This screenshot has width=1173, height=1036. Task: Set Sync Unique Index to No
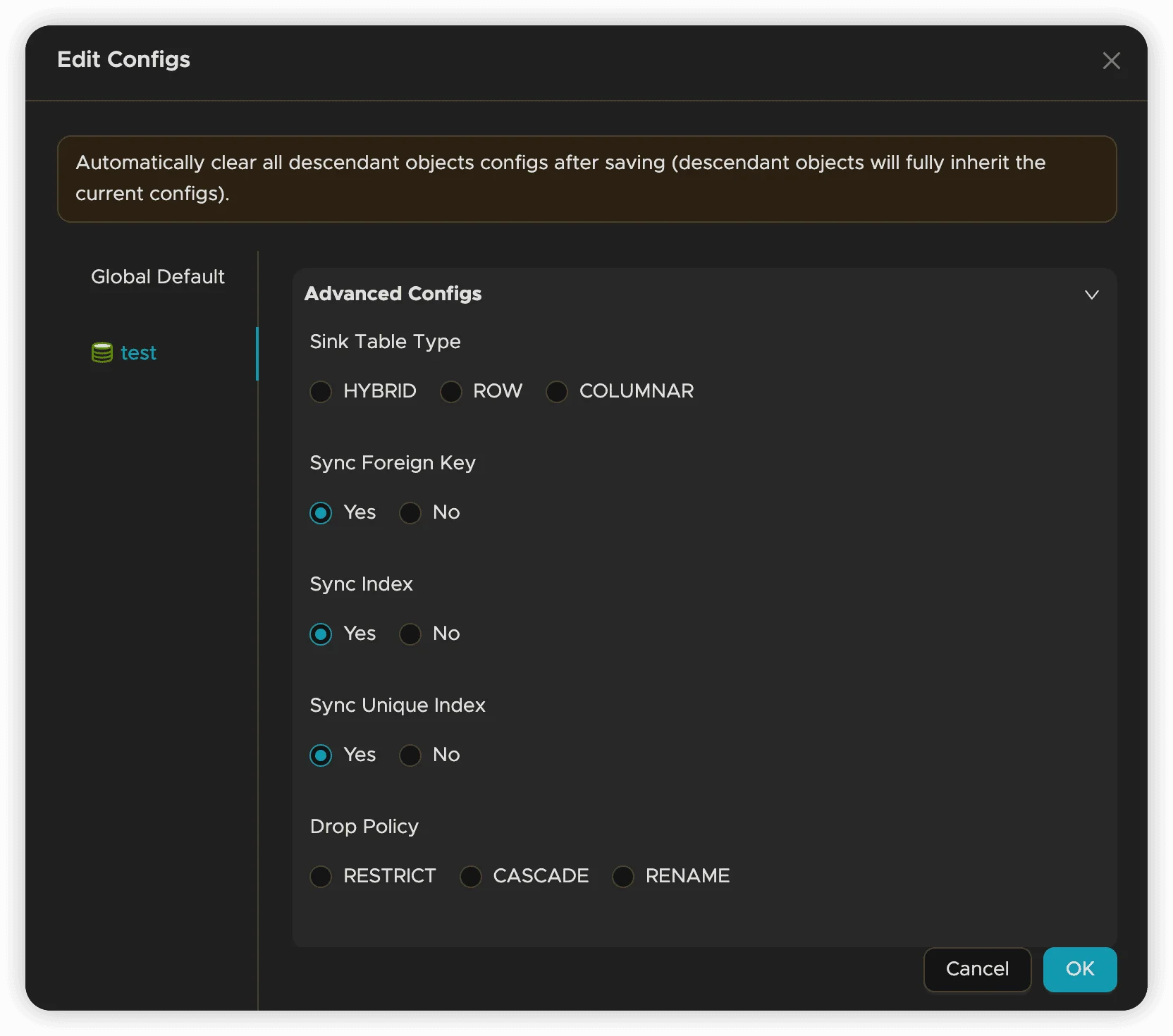tap(410, 755)
